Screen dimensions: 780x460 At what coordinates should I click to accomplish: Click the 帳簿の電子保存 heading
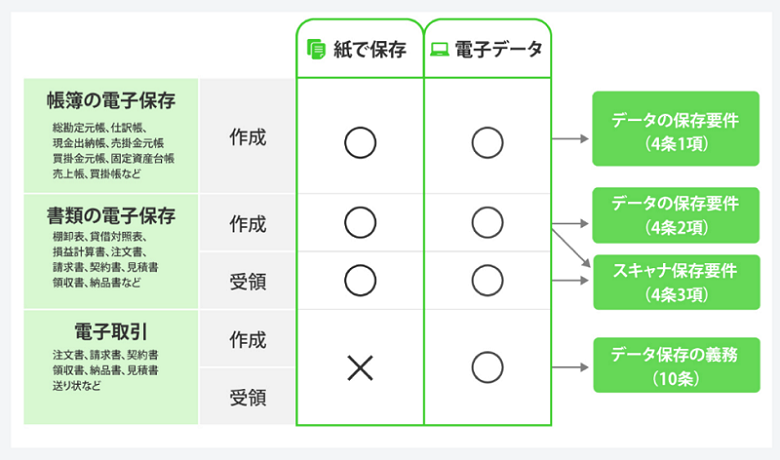(x=111, y=101)
